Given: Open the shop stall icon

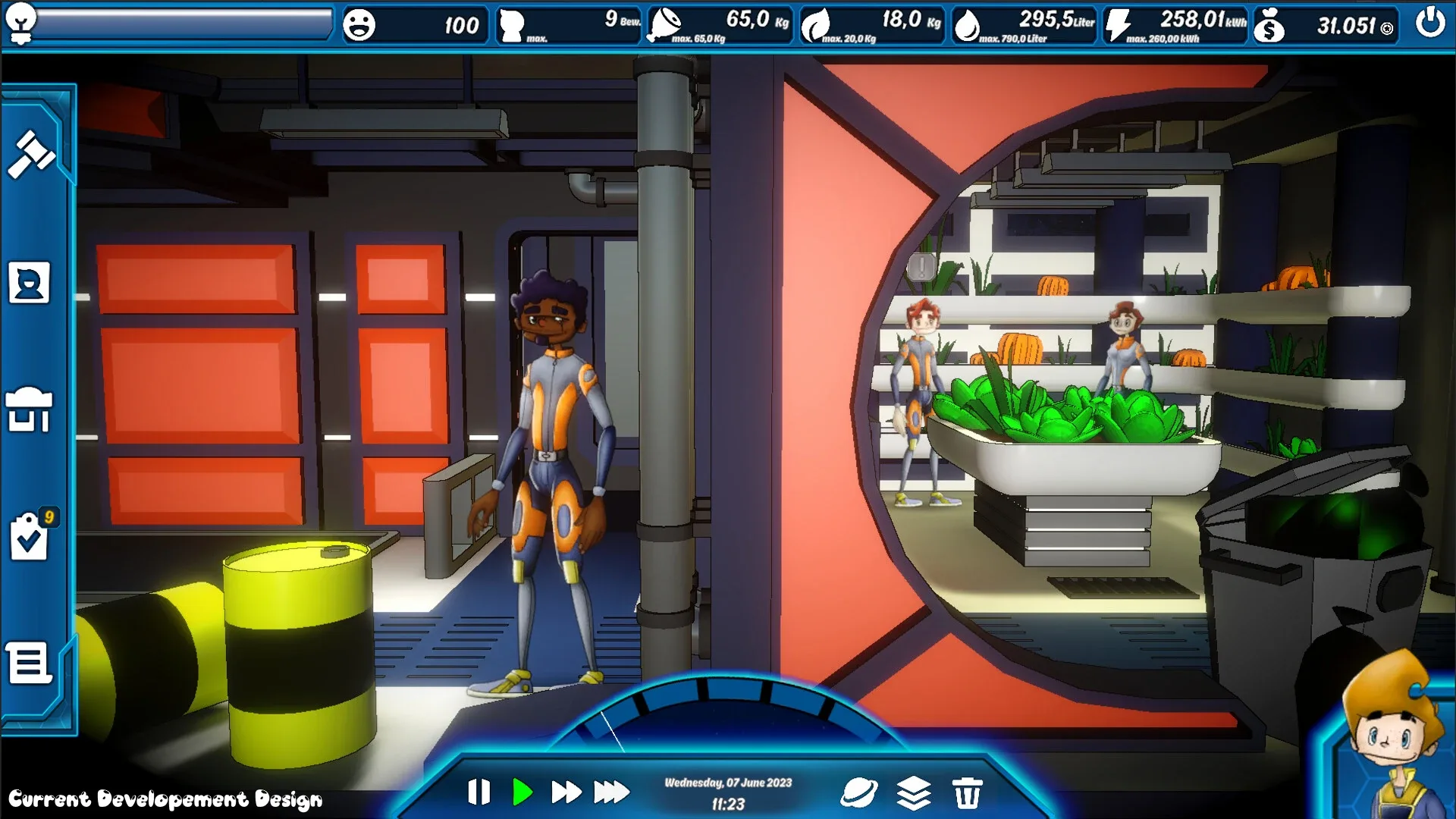Looking at the screenshot, I should pyautogui.click(x=29, y=409).
